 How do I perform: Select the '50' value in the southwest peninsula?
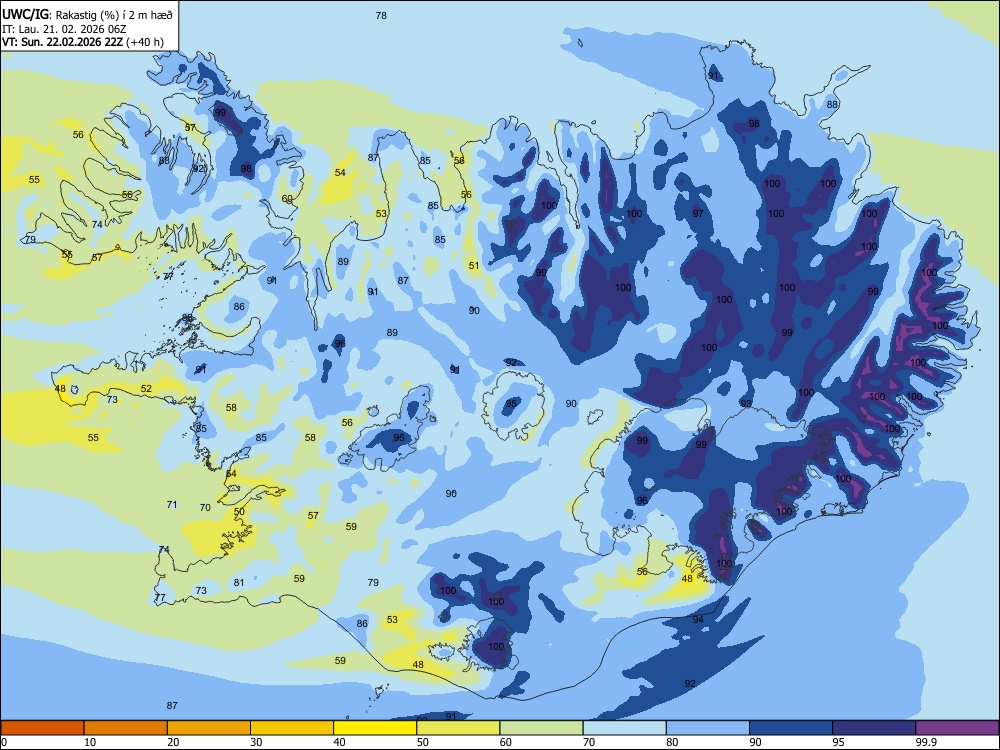coord(239,511)
